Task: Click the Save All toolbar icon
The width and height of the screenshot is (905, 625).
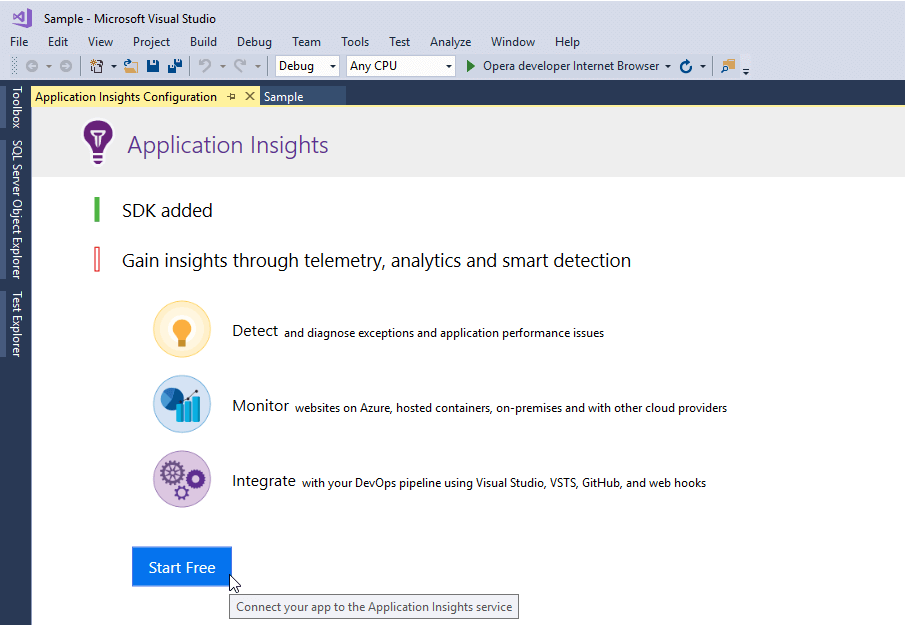Action: [x=175, y=66]
